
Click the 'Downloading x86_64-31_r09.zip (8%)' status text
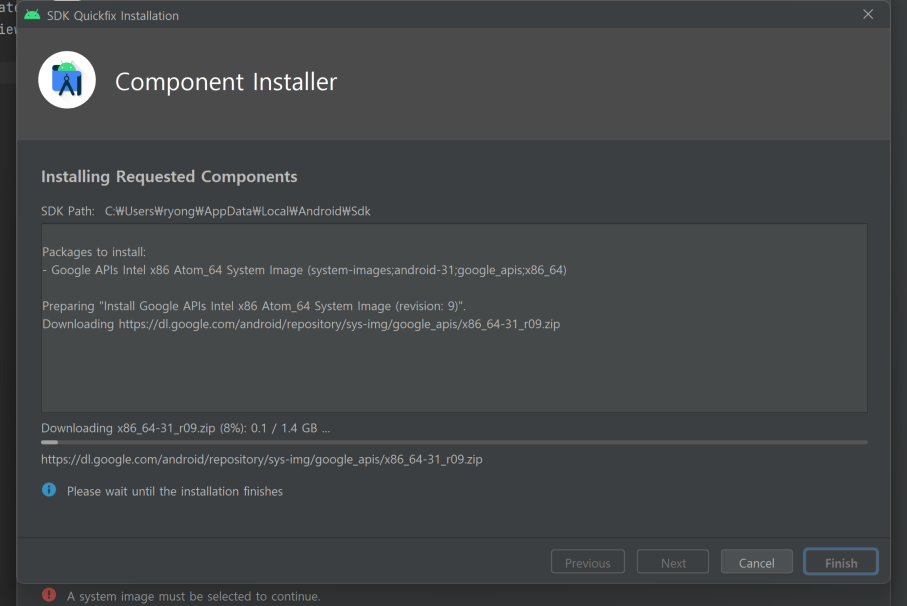[185, 428]
